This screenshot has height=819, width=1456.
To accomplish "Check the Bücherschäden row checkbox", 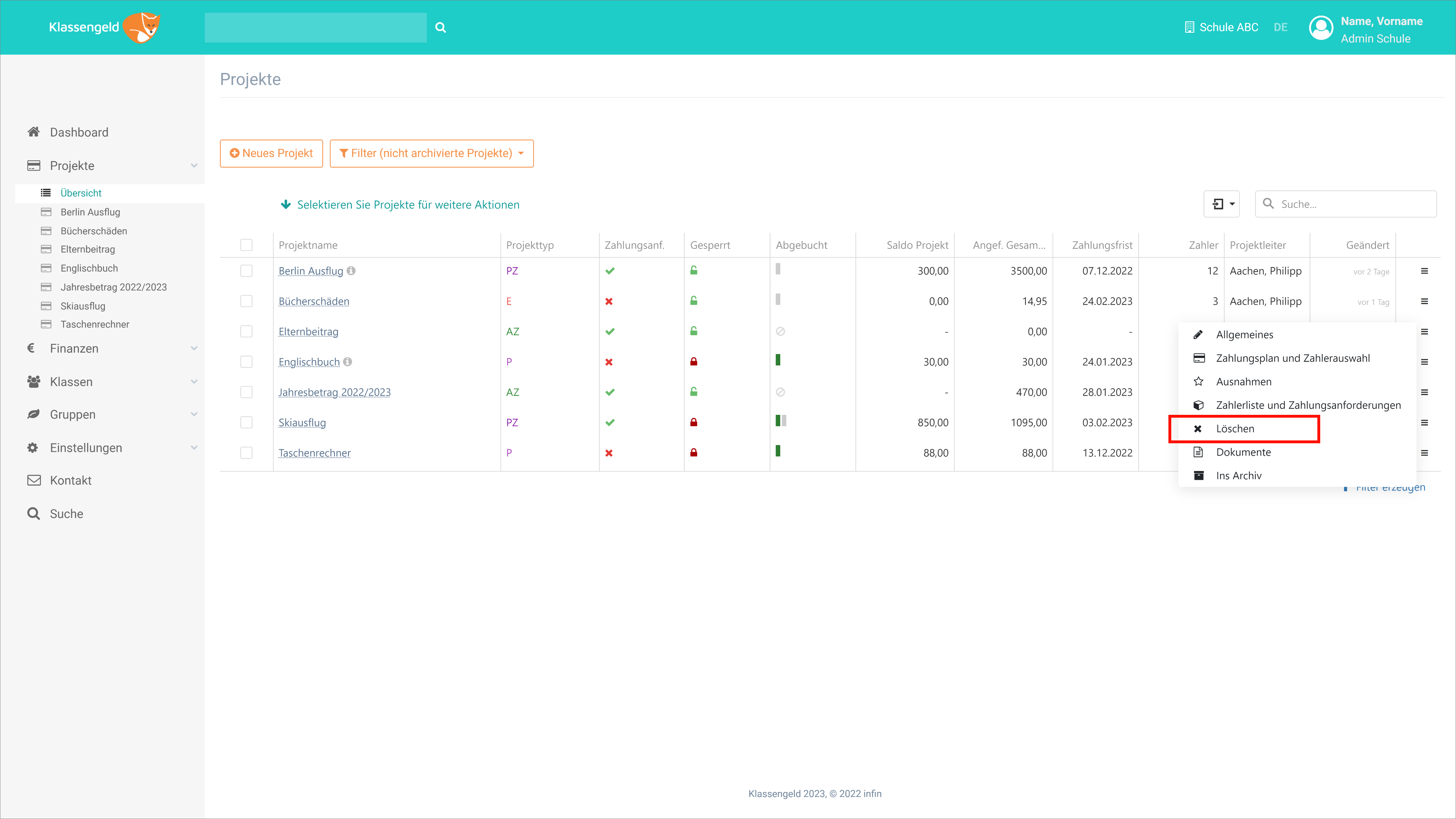I will pos(246,301).
